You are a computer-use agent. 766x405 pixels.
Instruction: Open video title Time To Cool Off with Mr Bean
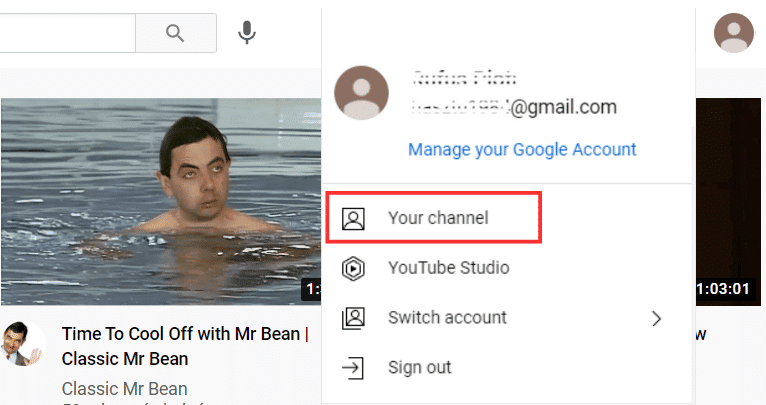(x=185, y=346)
